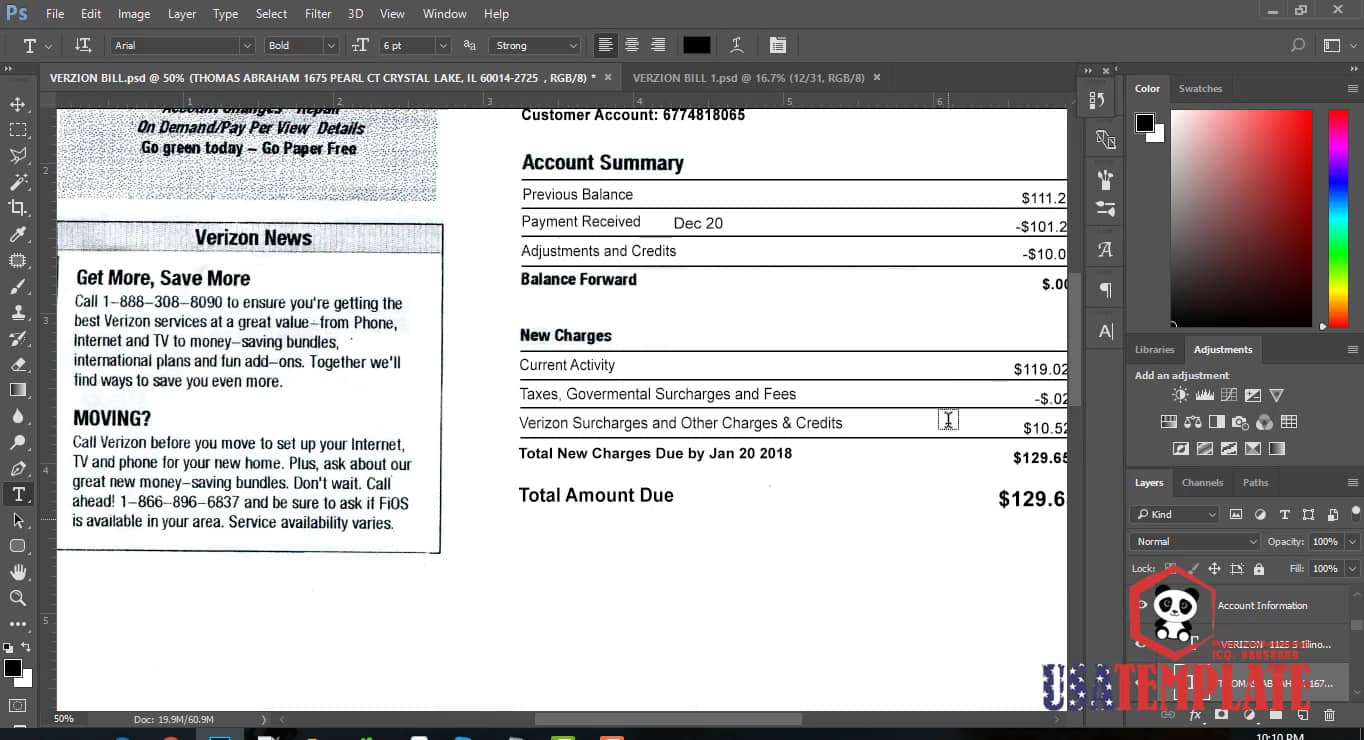The width and height of the screenshot is (1364, 740).
Task: Click the text color swatch in options bar
Action: point(696,45)
